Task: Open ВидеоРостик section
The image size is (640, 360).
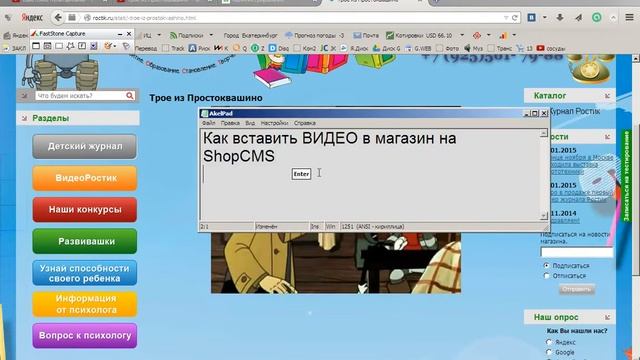Action: click(x=84, y=178)
